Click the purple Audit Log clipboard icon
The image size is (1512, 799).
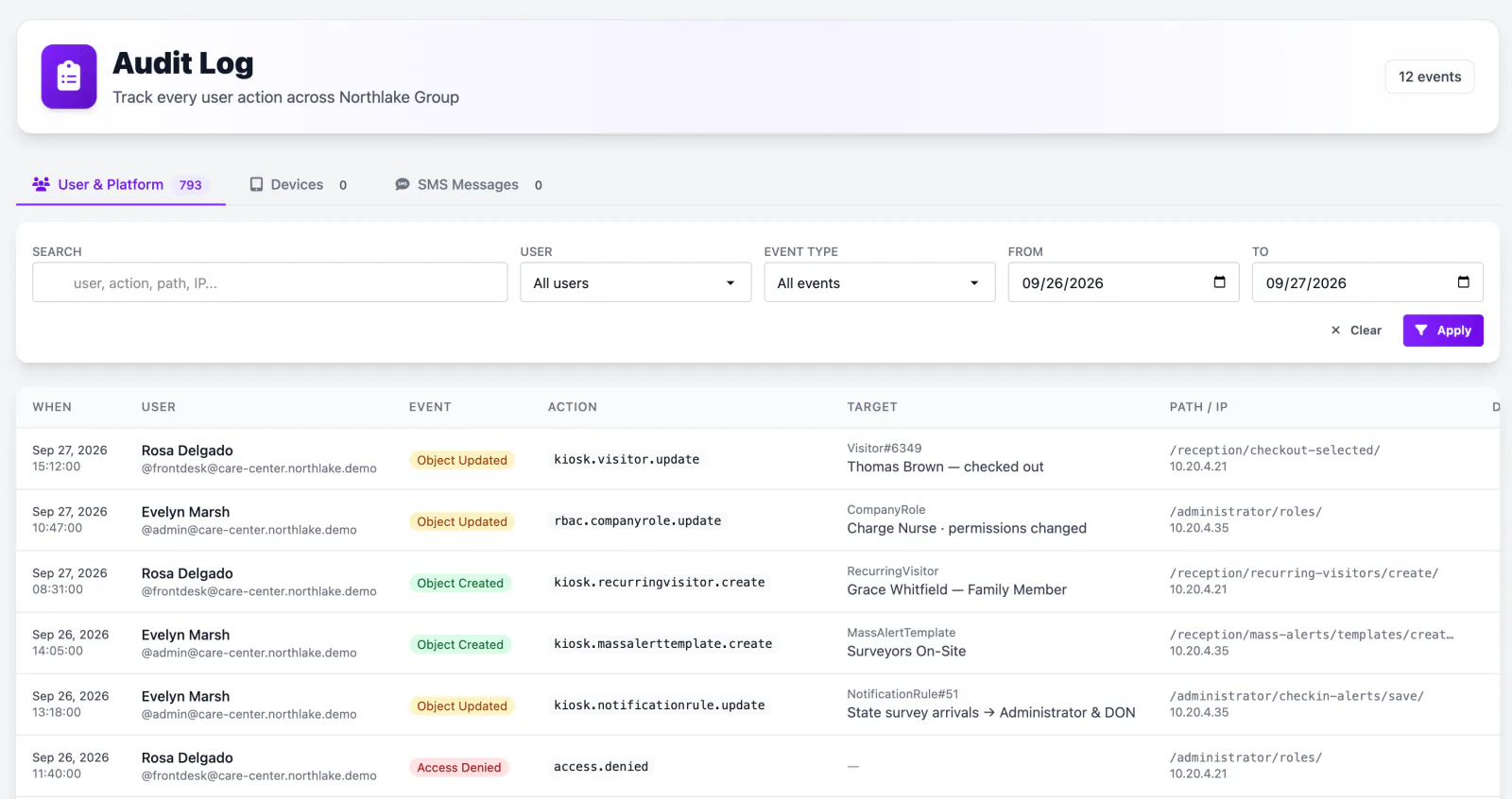click(69, 76)
